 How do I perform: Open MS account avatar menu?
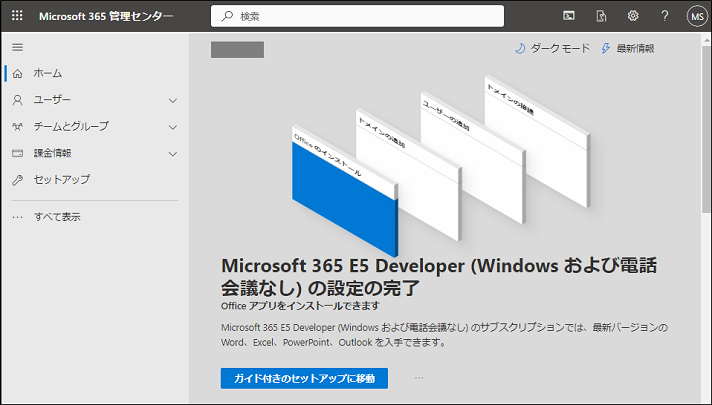point(697,16)
